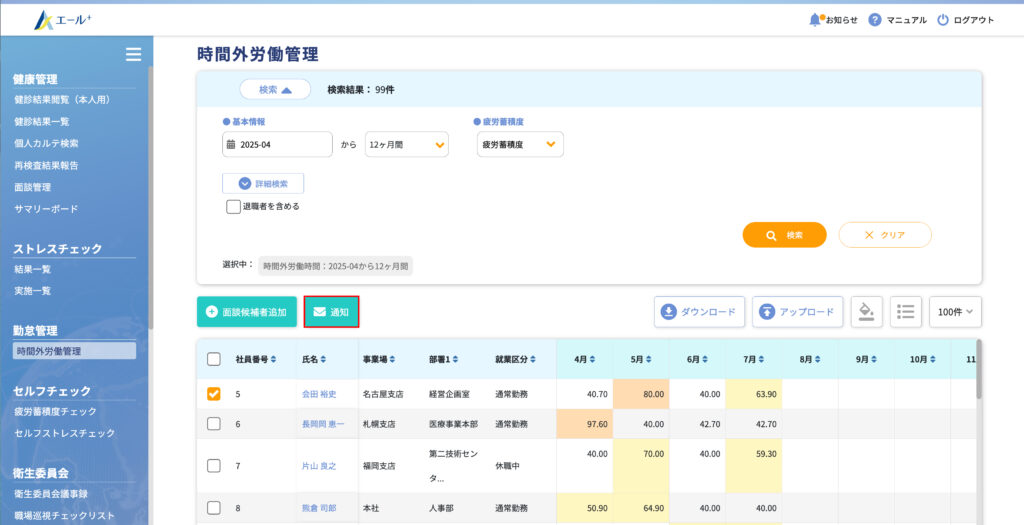Click the paint bucket color fill icon
The height and width of the screenshot is (525, 1024).
pos(866,312)
